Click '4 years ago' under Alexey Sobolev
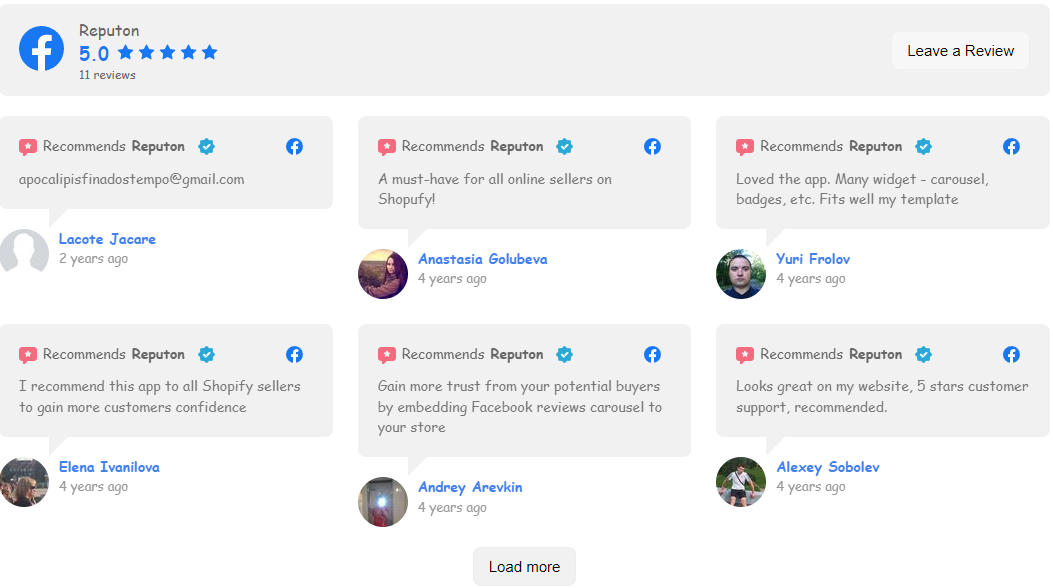Viewport: 1053px width, 588px height. tap(811, 487)
